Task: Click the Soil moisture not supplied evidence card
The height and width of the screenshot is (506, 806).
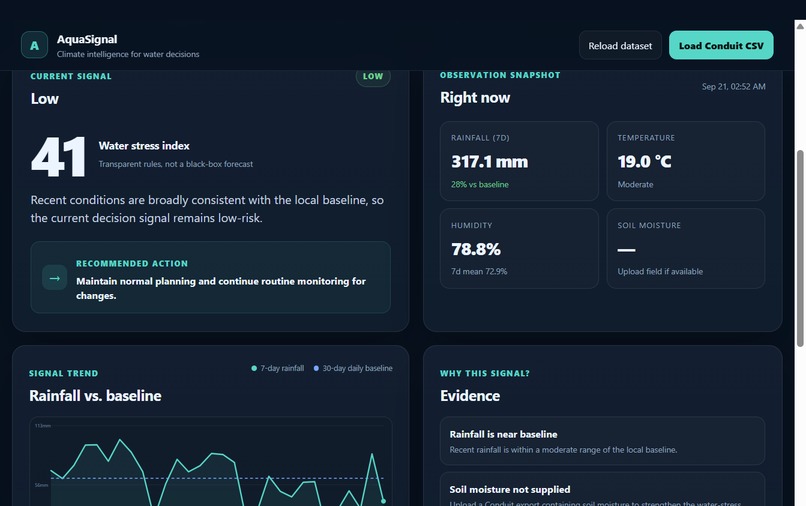Action: click(602, 489)
